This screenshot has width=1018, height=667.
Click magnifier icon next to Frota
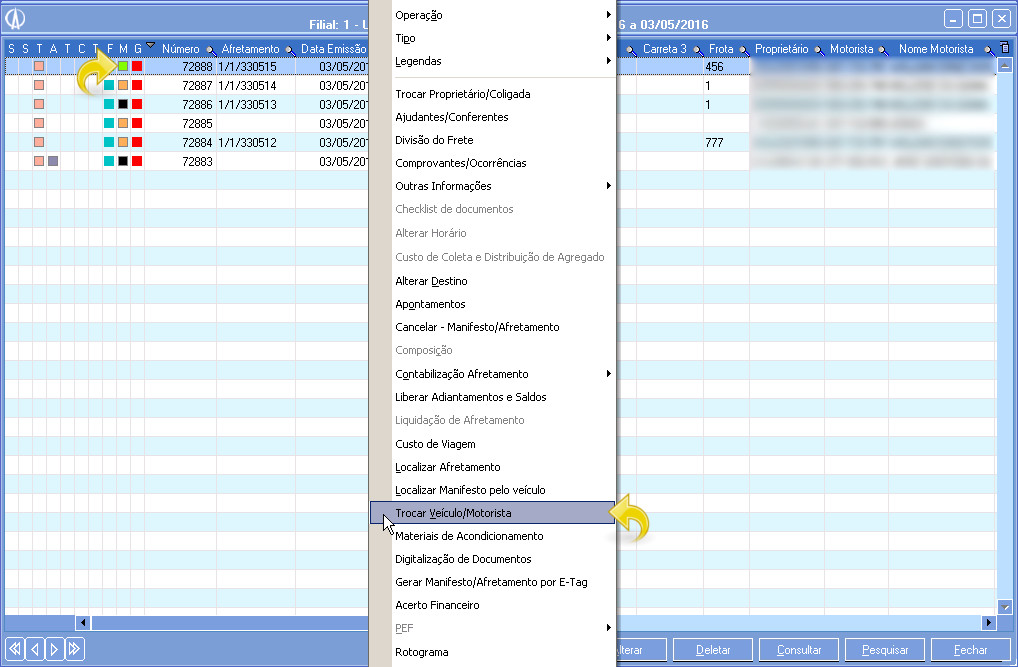(x=743, y=50)
